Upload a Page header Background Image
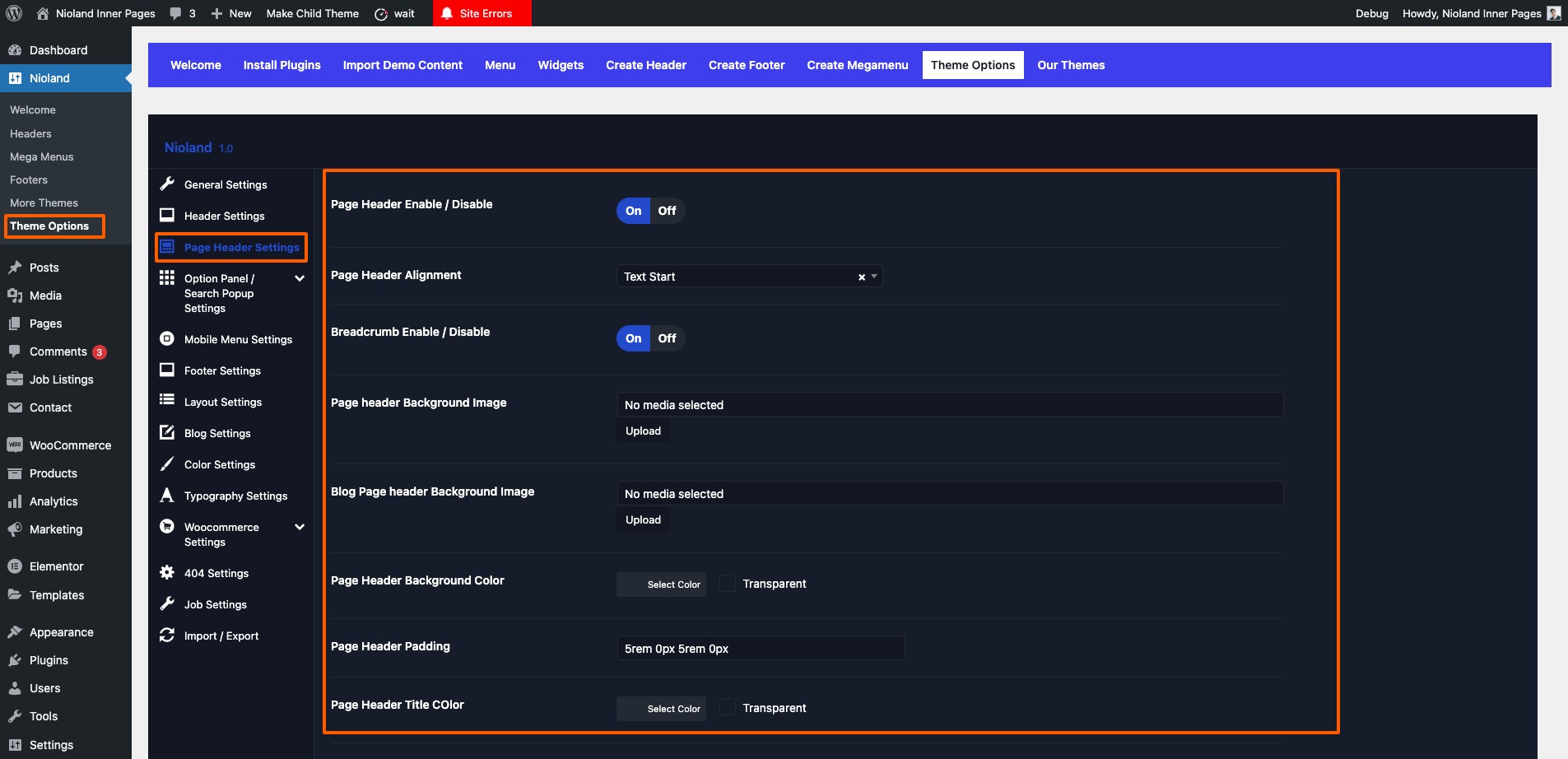The width and height of the screenshot is (1568, 759). (x=643, y=431)
